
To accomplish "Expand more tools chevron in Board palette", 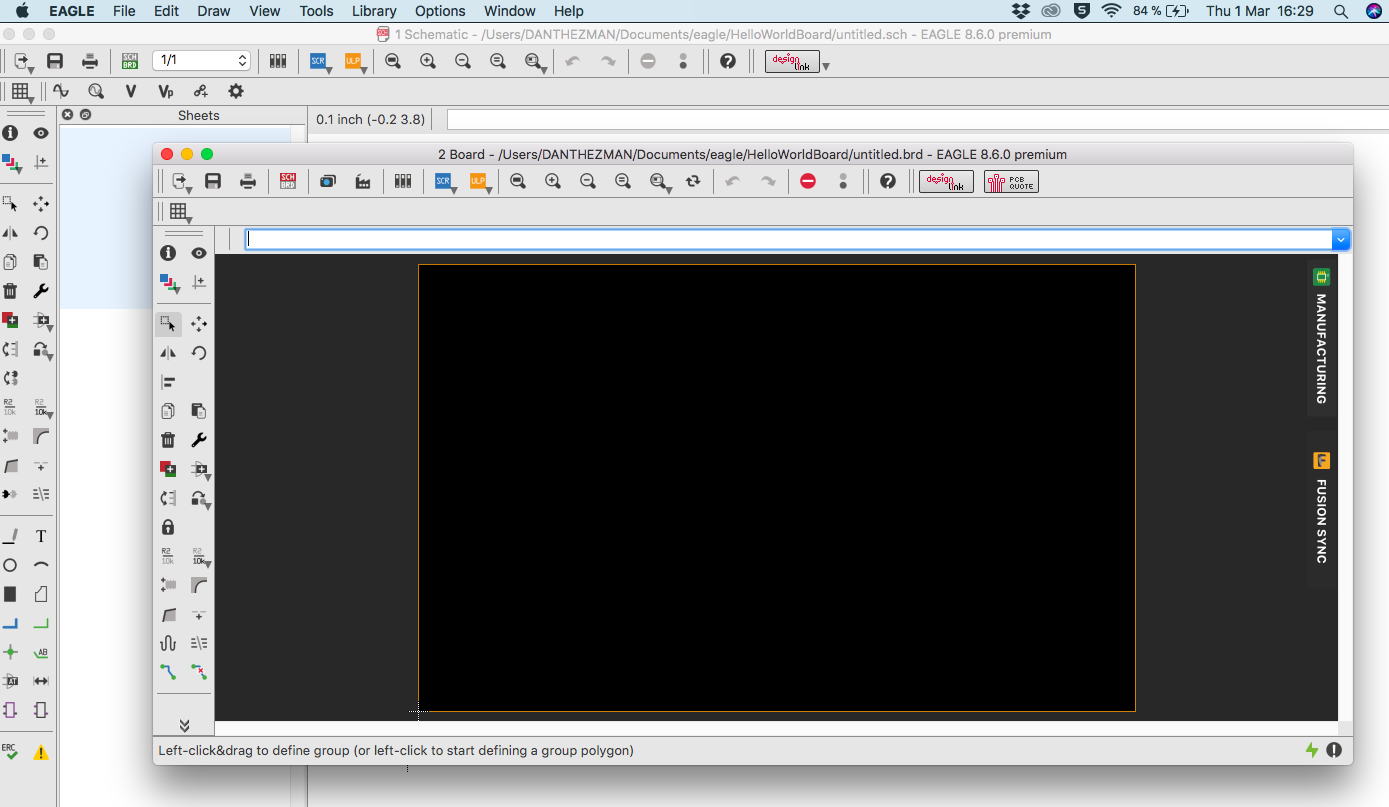I will [x=184, y=725].
